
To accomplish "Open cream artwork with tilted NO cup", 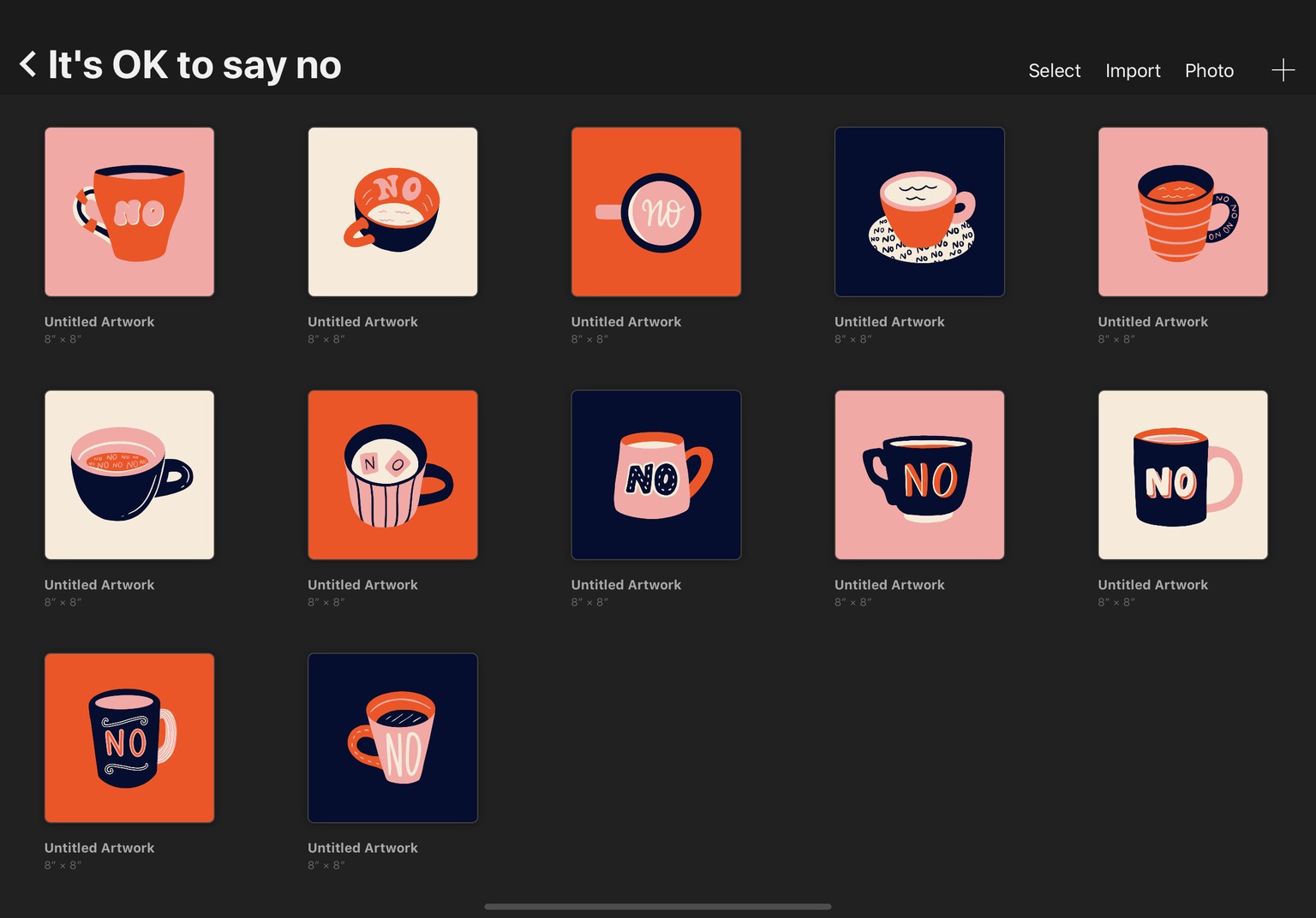I will click(x=392, y=212).
